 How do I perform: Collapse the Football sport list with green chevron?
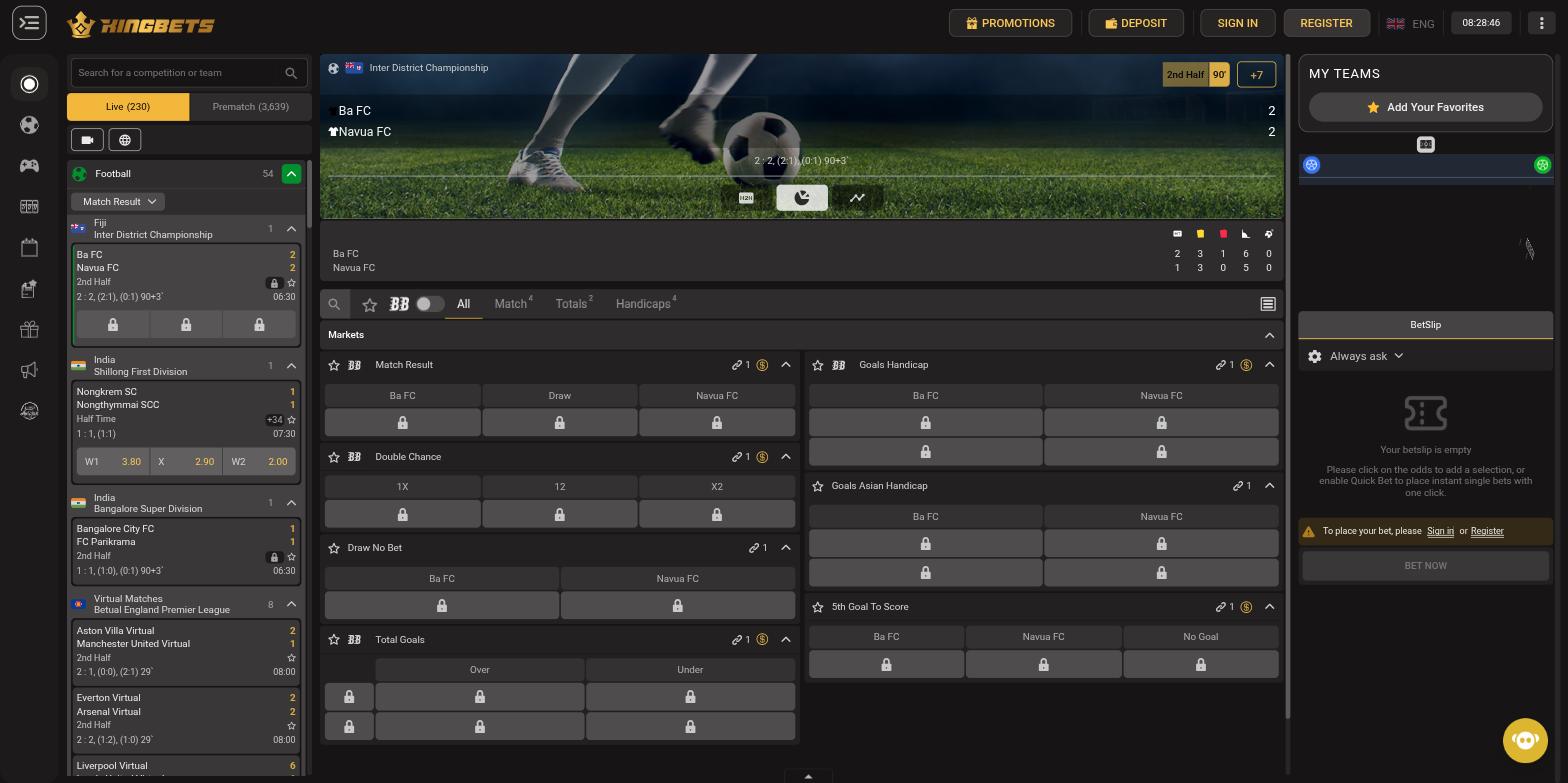coord(291,174)
